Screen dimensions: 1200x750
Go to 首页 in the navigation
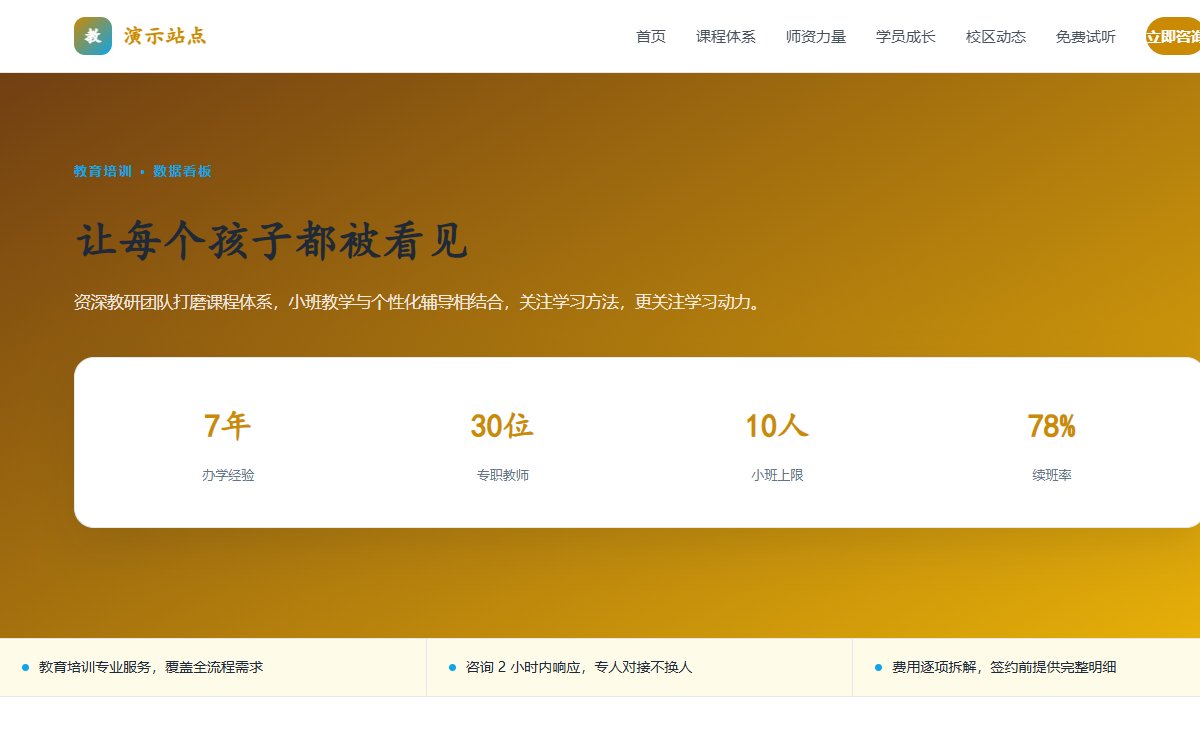tap(651, 37)
